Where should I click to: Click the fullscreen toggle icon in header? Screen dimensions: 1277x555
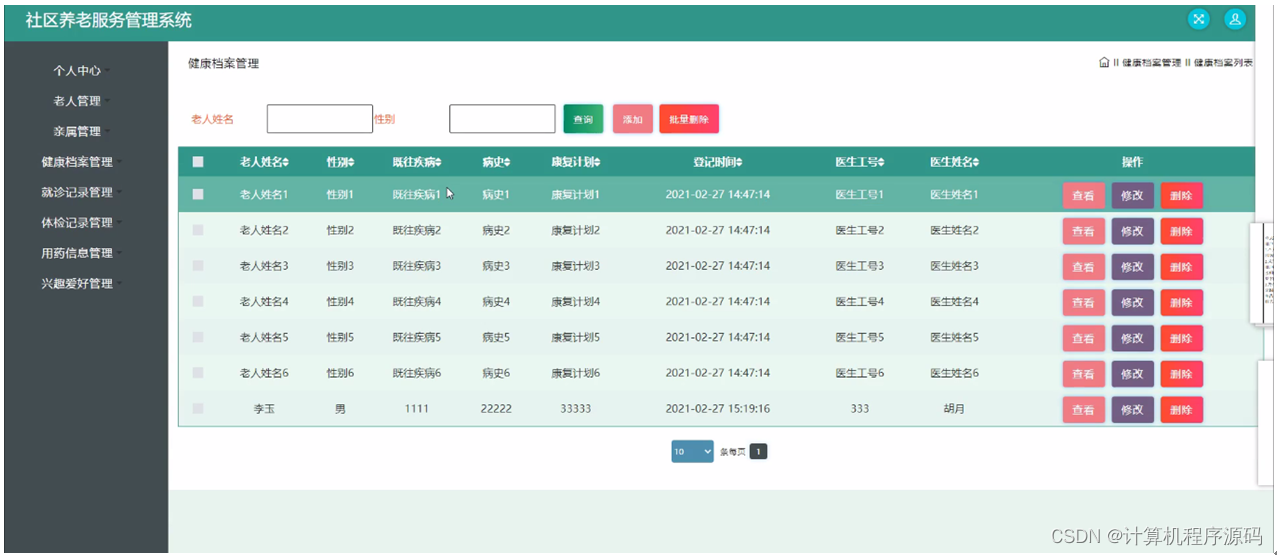pos(1198,19)
